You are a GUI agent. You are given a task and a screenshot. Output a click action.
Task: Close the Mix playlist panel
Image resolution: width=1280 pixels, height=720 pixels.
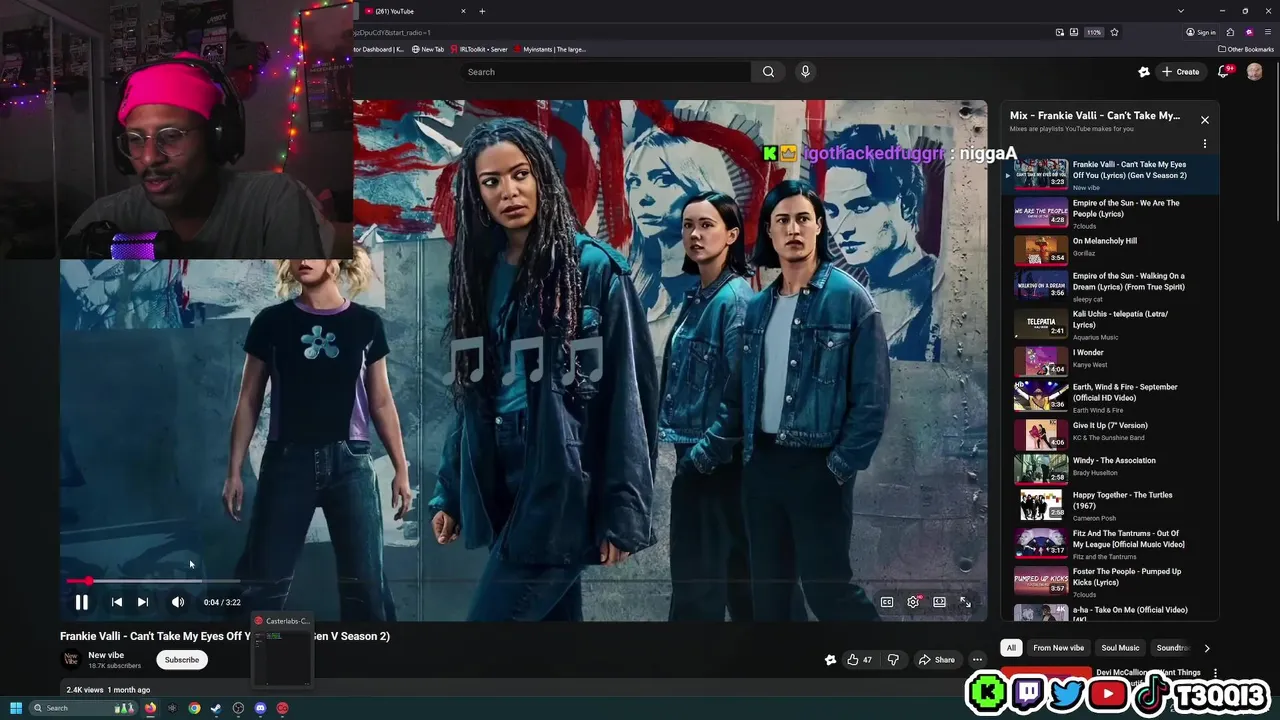click(x=1205, y=120)
